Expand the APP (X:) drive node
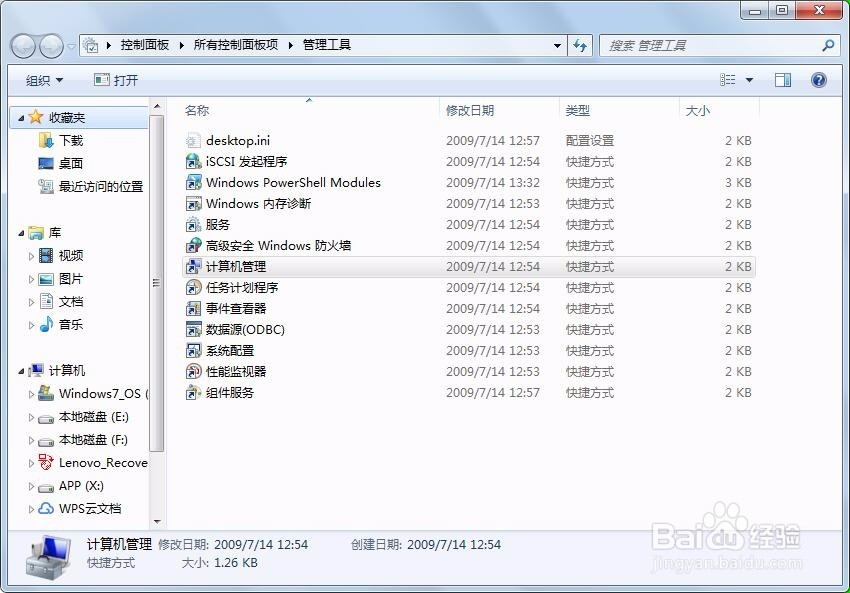Image resolution: width=850 pixels, height=593 pixels. 31,486
